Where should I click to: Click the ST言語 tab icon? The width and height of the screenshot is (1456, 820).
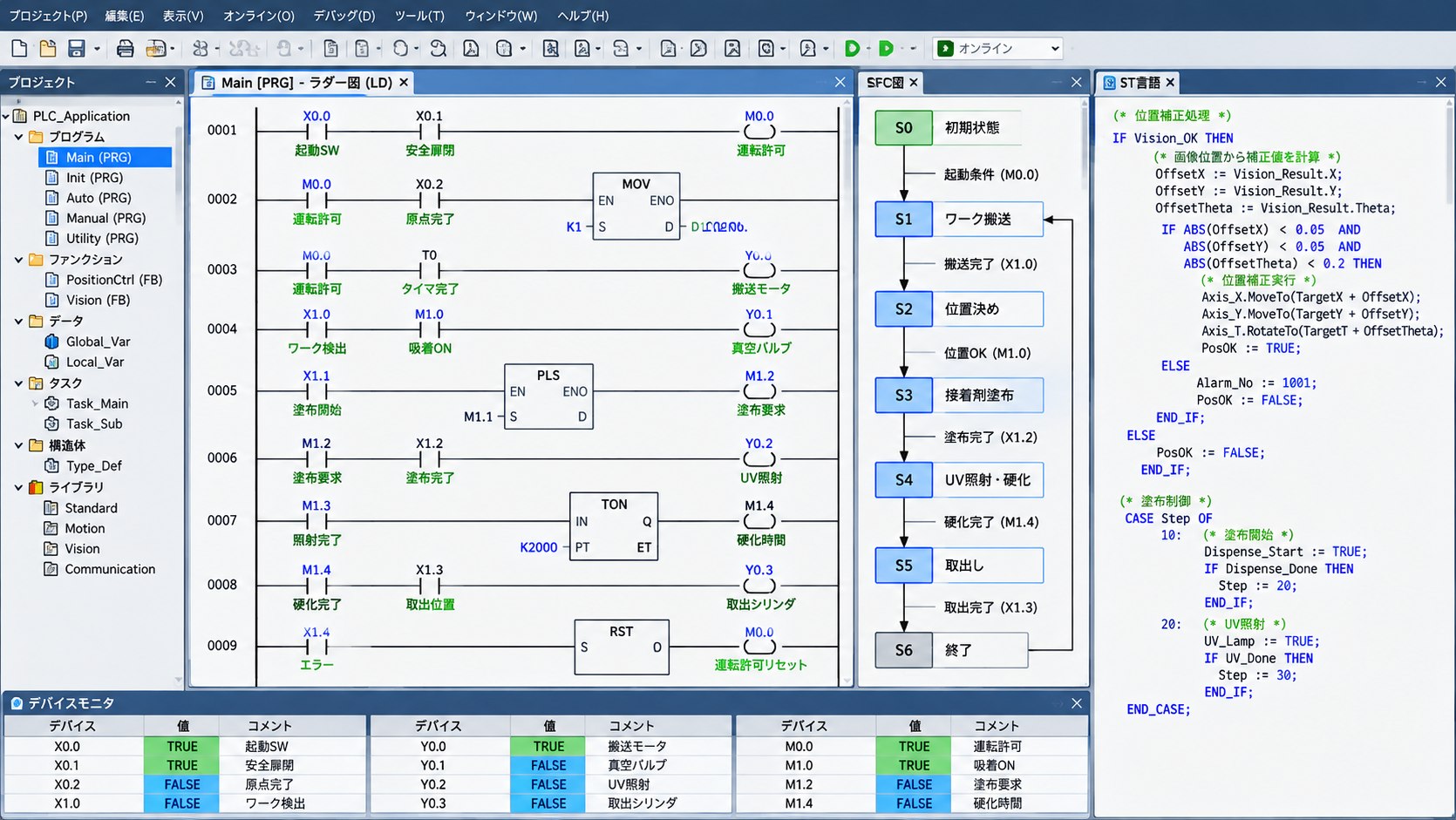tap(1109, 83)
